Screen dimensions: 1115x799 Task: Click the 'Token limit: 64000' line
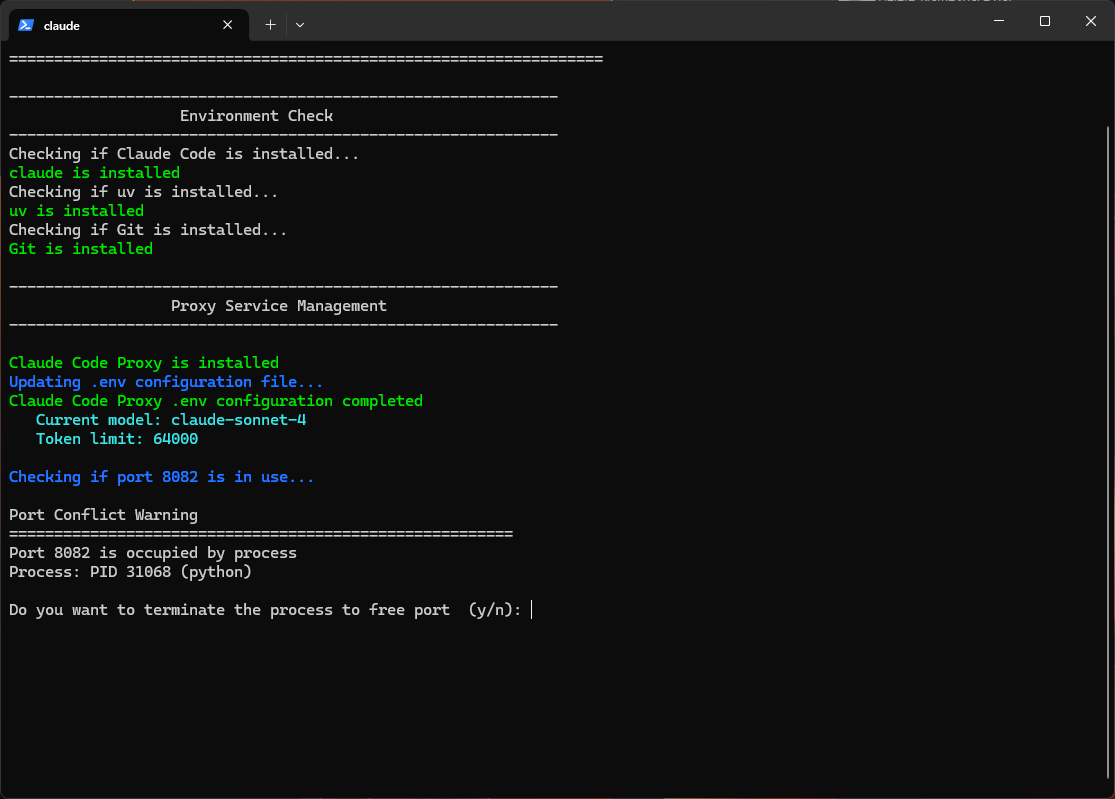[x=117, y=439]
